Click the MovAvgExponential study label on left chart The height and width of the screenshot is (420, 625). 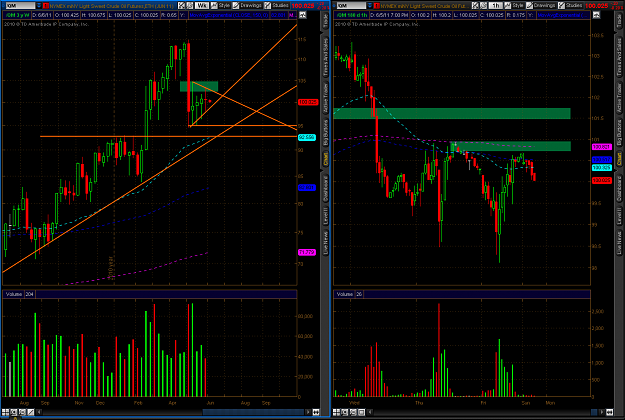[228, 15]
